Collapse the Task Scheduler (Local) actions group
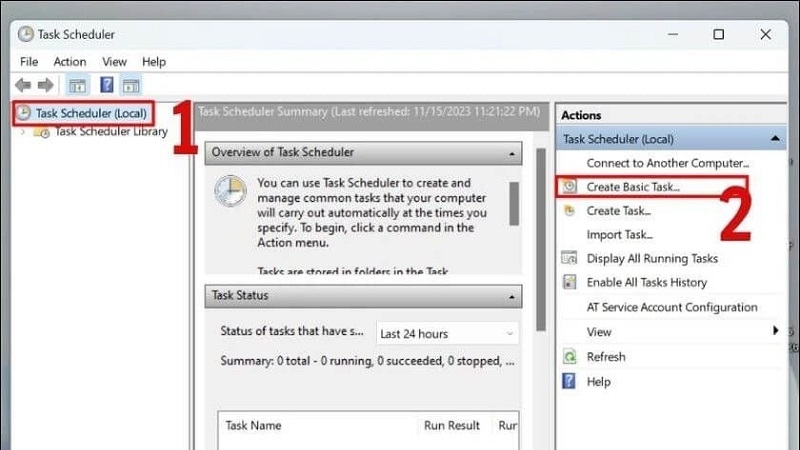The width and height of the screenshot is (800, 450). coord(775,139)
